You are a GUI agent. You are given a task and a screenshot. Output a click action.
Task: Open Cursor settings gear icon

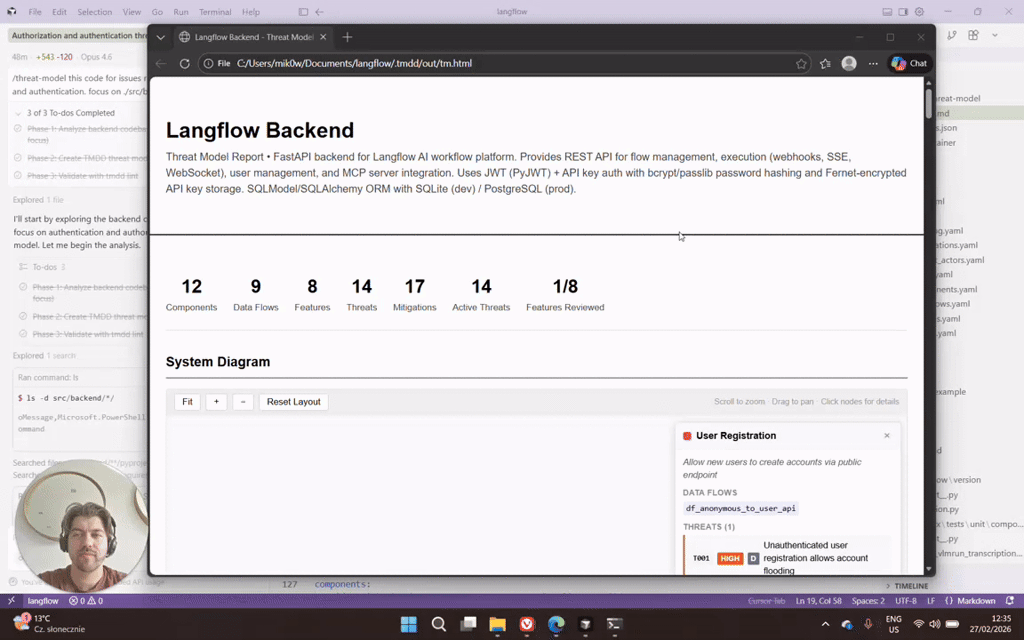920,12
